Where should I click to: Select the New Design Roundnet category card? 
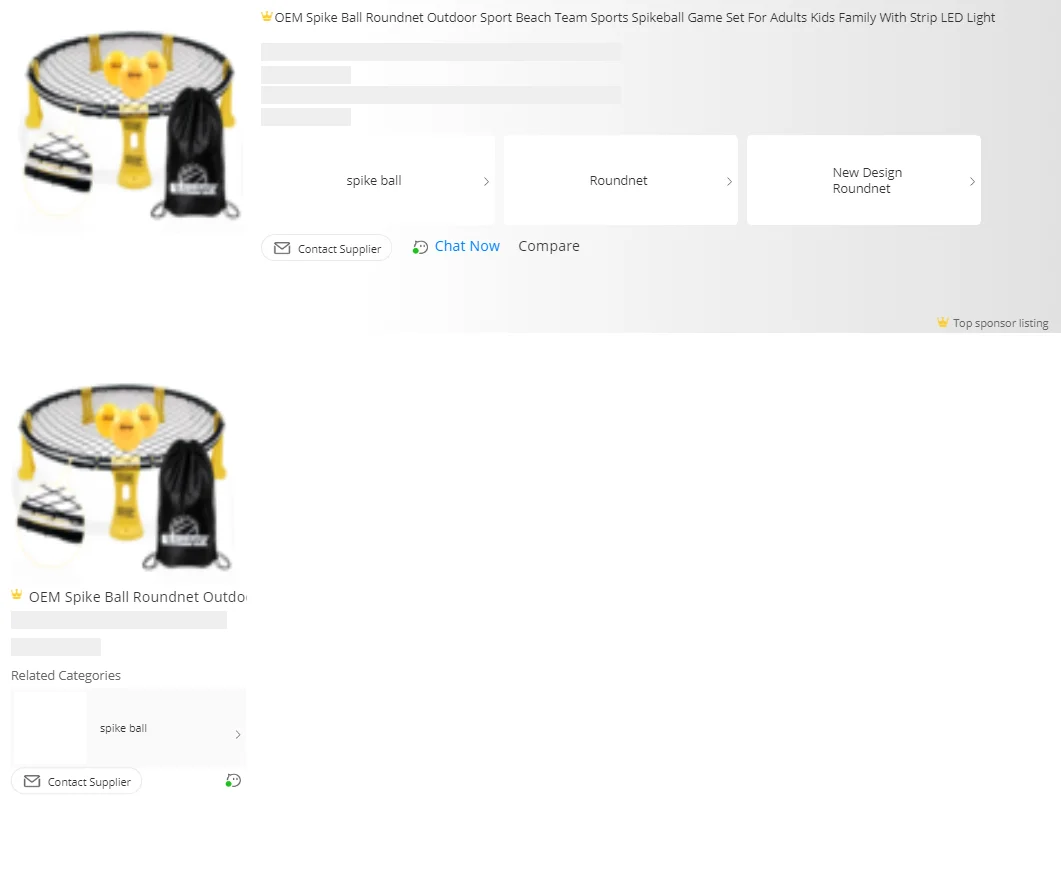863,180
